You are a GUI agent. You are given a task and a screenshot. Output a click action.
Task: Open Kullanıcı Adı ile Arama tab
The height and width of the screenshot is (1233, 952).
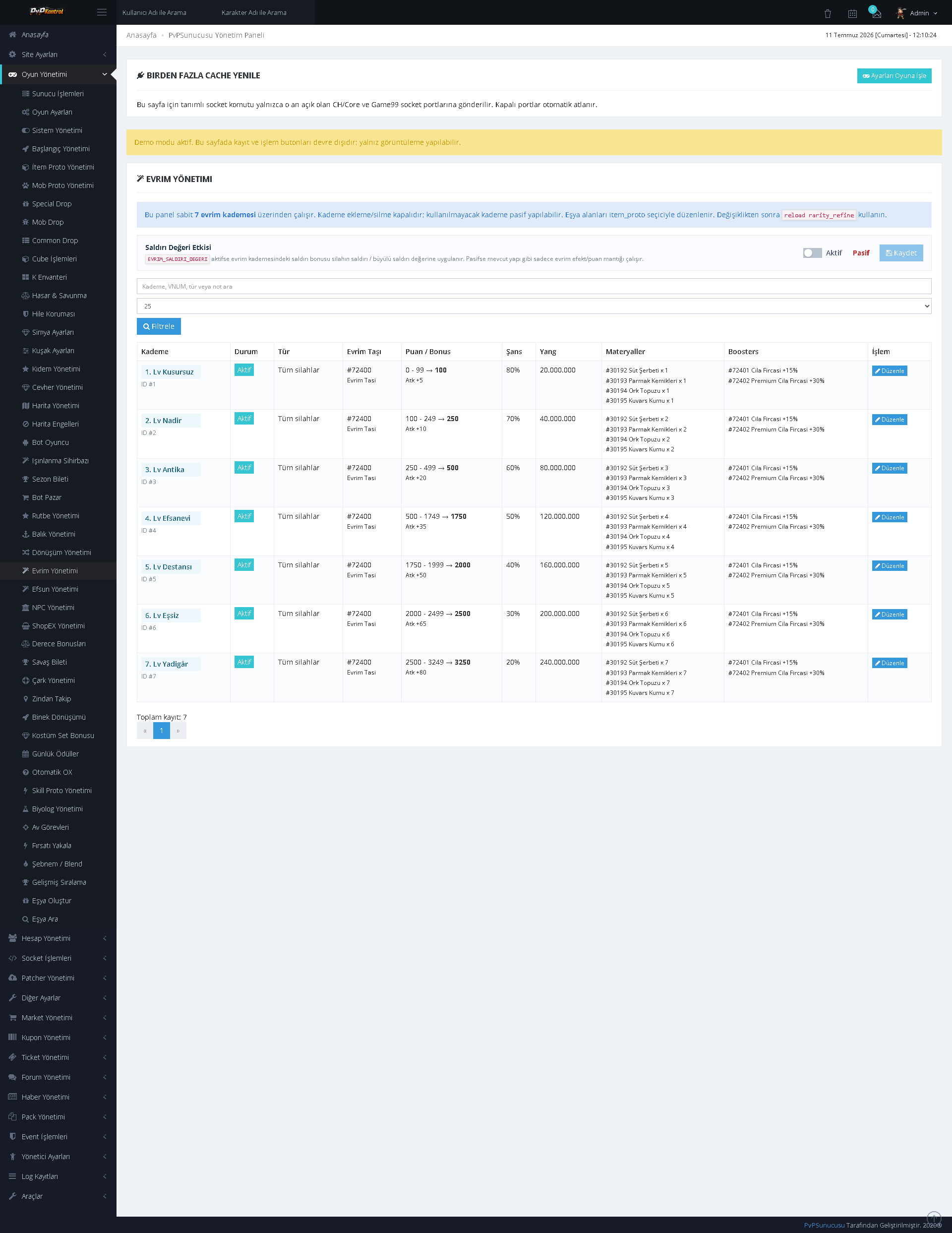(x=154, y=12)
